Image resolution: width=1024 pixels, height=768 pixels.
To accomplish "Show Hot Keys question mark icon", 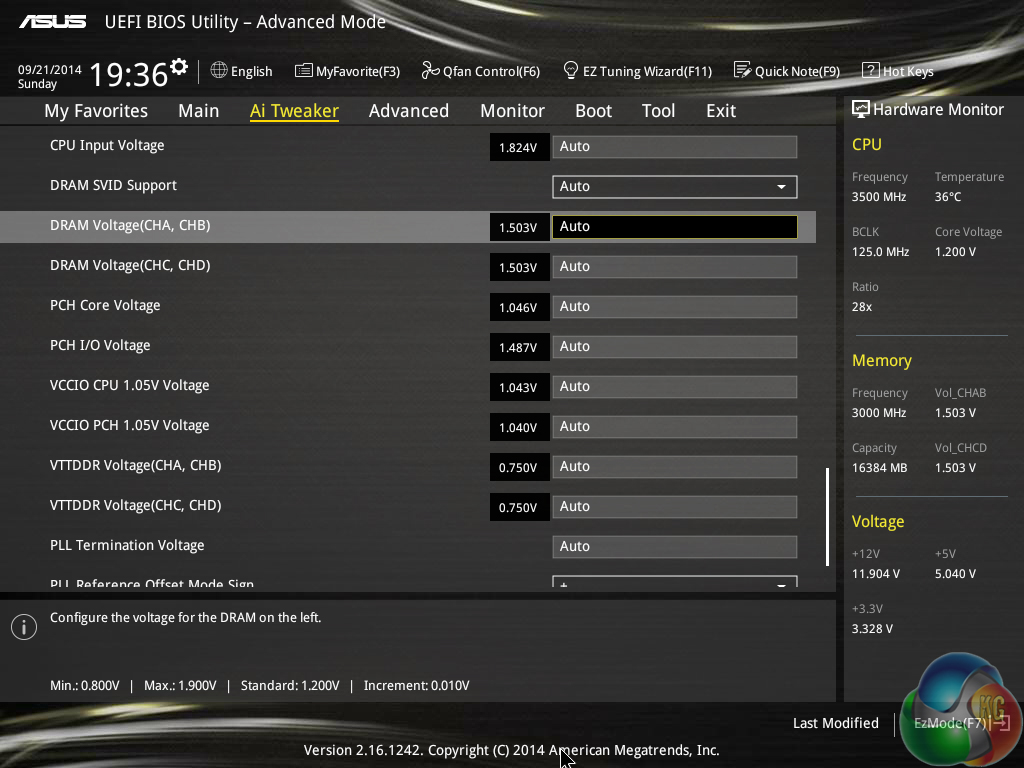I will (x=871, y=71).
